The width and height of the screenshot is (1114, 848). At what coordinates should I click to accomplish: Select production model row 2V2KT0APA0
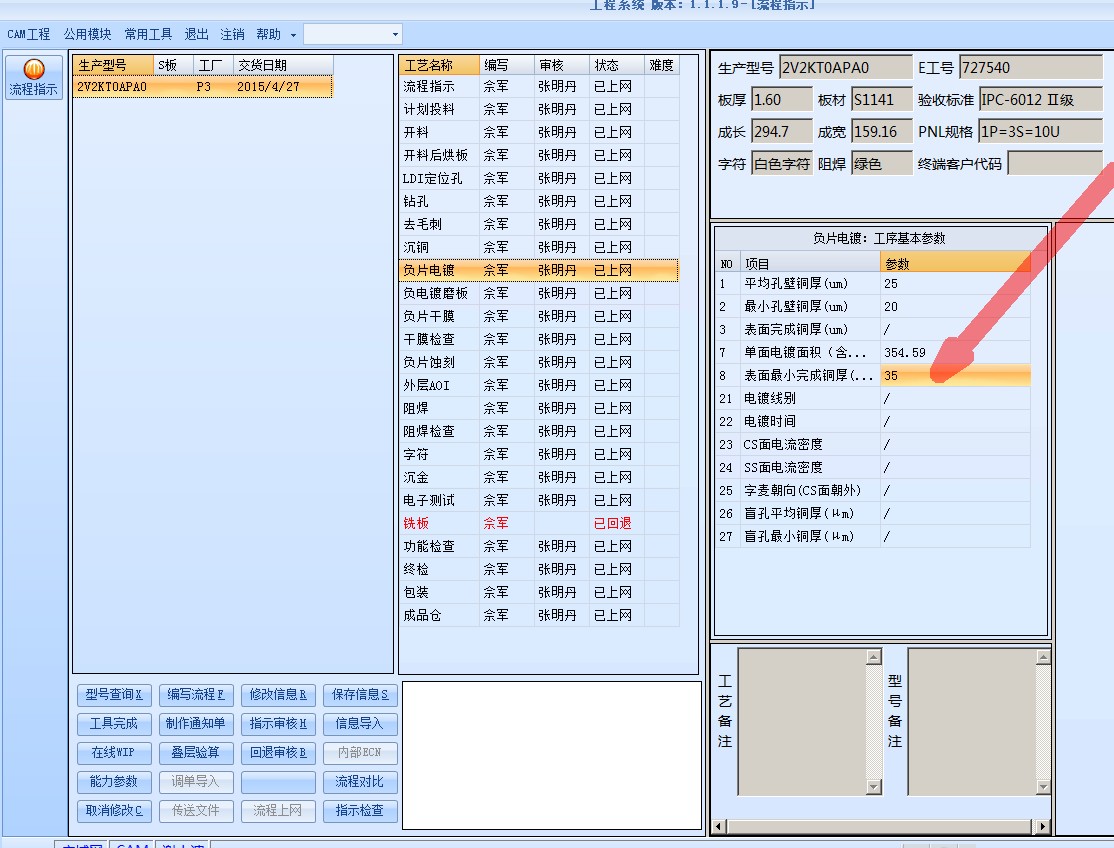(202, 87)
